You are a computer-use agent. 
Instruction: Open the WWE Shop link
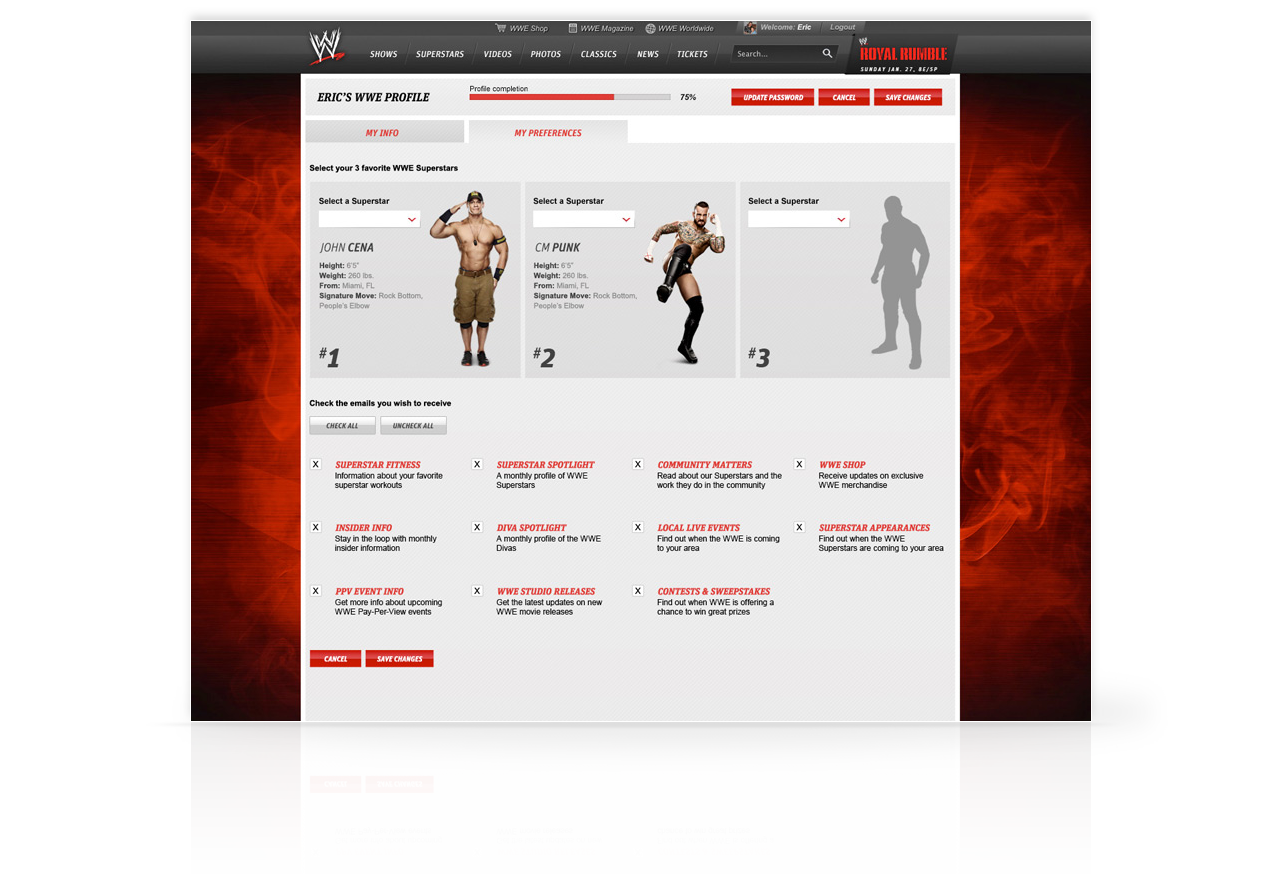[x=529, y=28]
